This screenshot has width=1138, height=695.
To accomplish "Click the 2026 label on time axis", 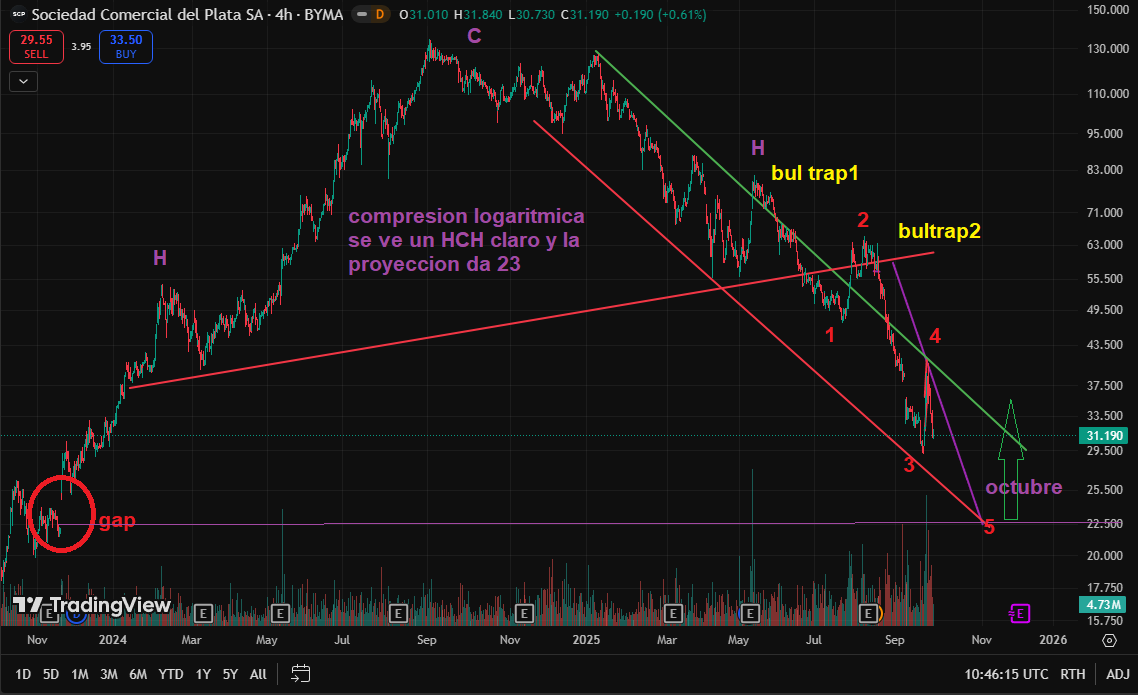I will 1053,640.
